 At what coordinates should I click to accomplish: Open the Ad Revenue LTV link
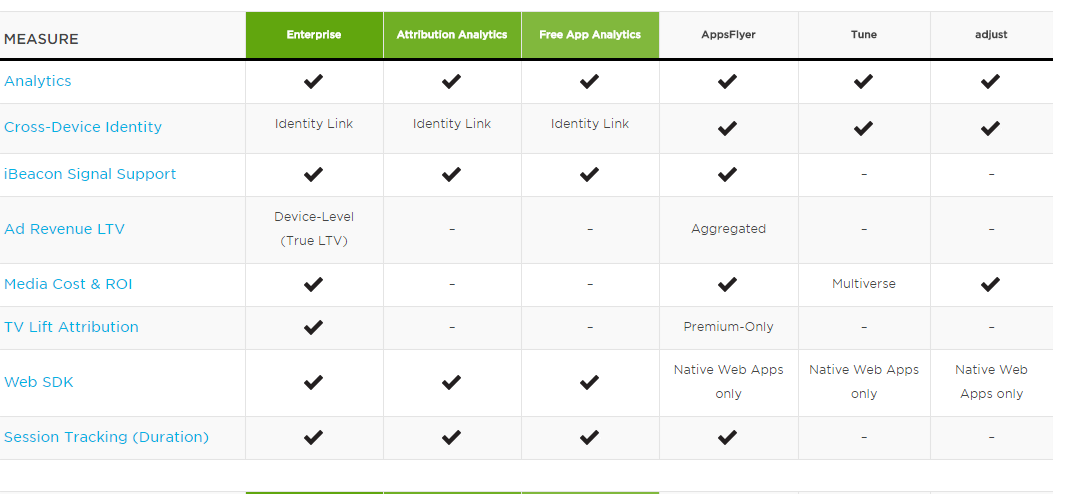click(65, 229)
